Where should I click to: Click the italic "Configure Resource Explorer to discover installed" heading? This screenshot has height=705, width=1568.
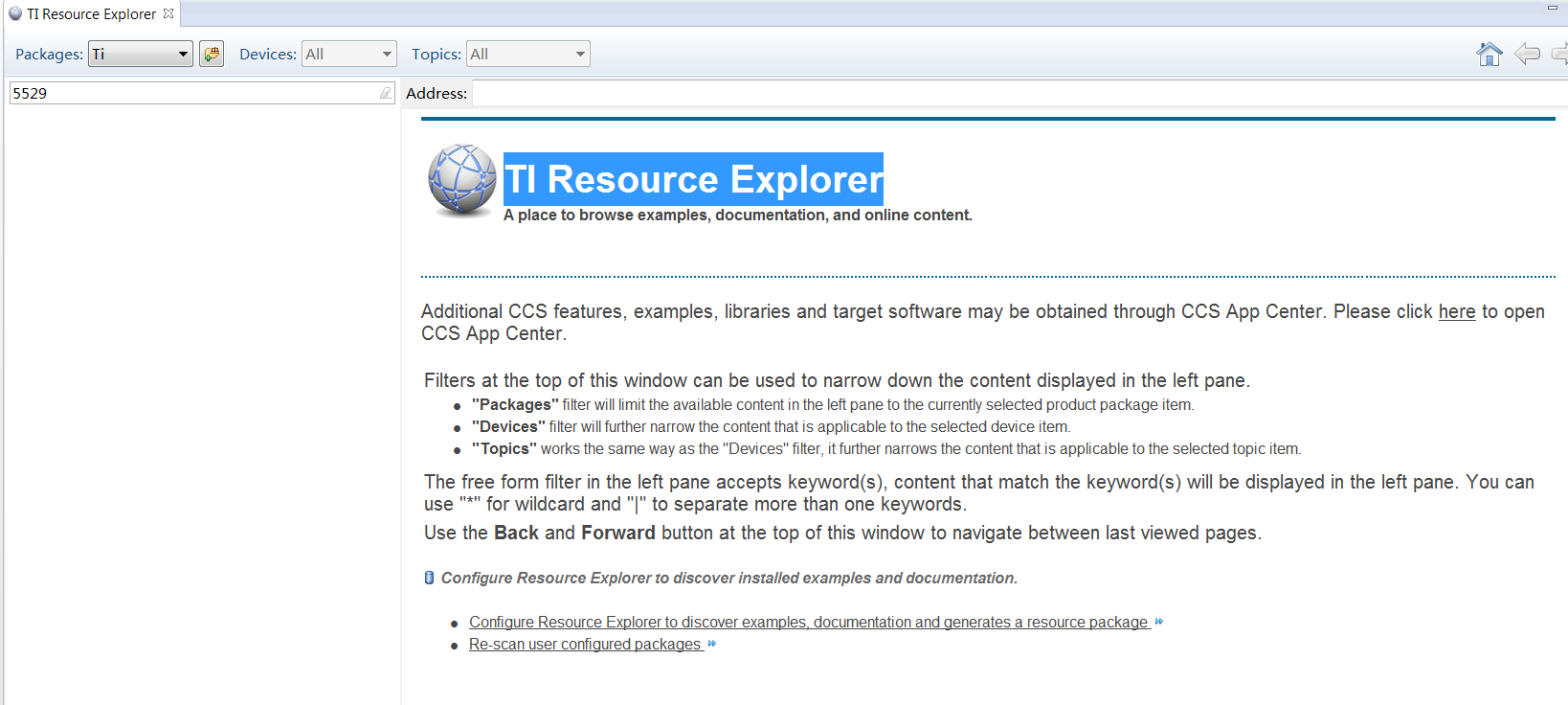729,578
